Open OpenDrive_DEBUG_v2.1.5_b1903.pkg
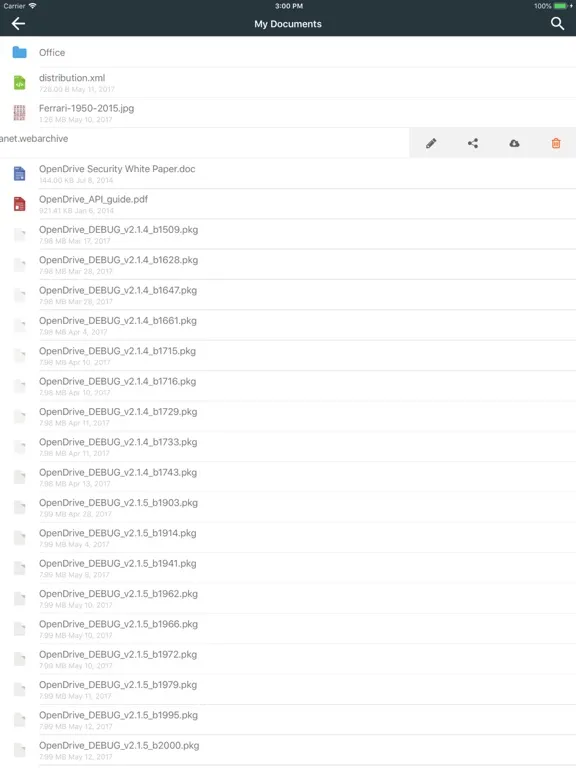Image resolution: width=576 pixels, height=768 pixels. click(x=288, y=508)
